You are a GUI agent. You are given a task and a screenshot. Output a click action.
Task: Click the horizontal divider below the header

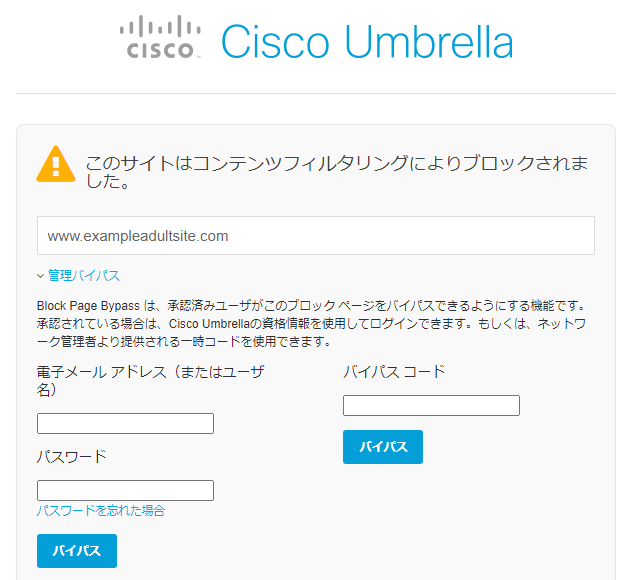[315, 94]
